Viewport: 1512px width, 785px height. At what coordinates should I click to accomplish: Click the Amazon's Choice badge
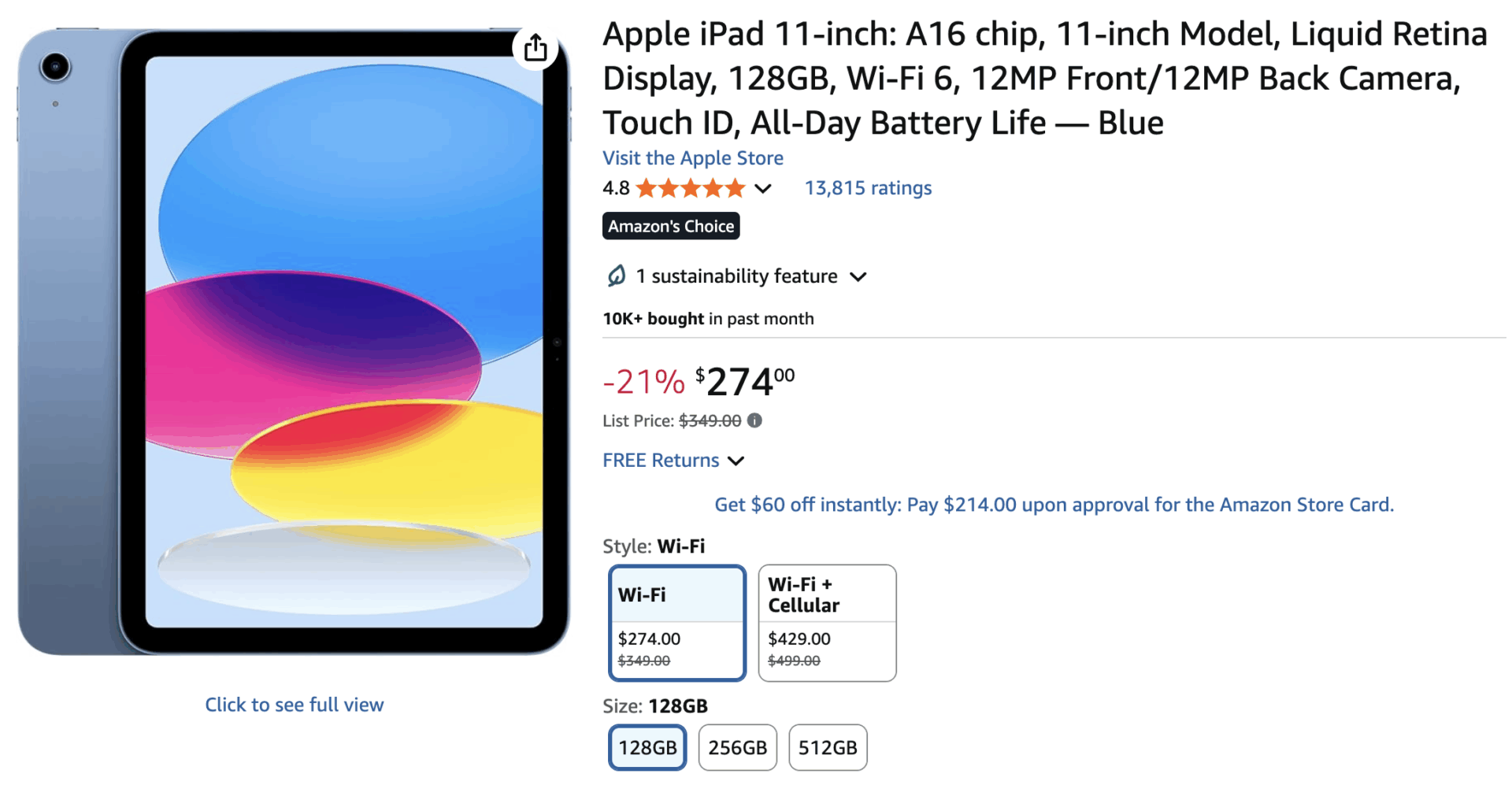coord(670,226)
